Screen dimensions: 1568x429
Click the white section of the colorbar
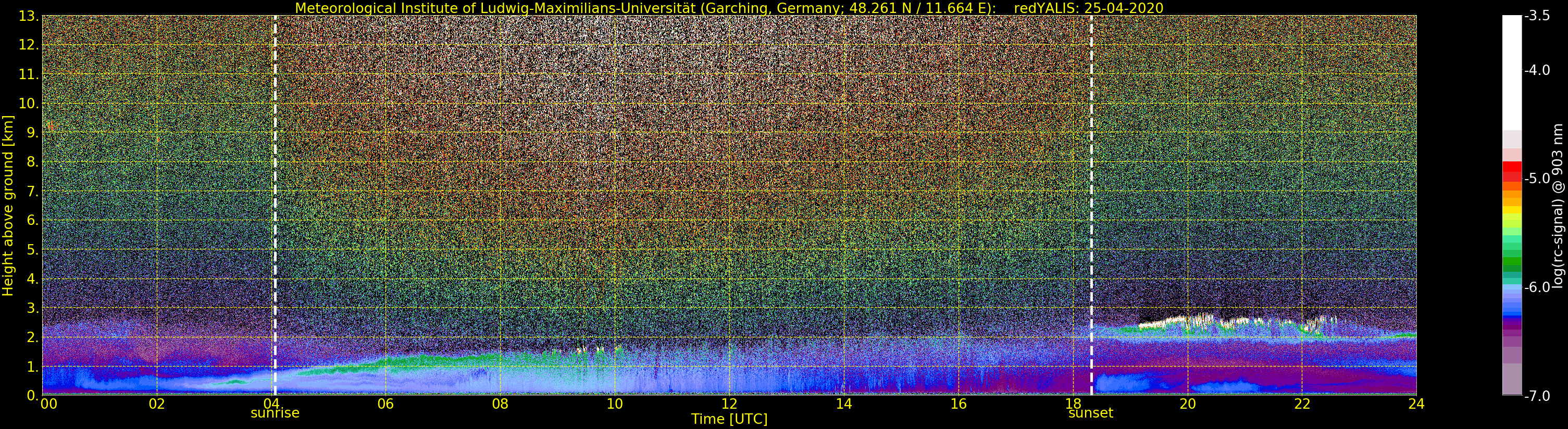tap(1511, 73)
